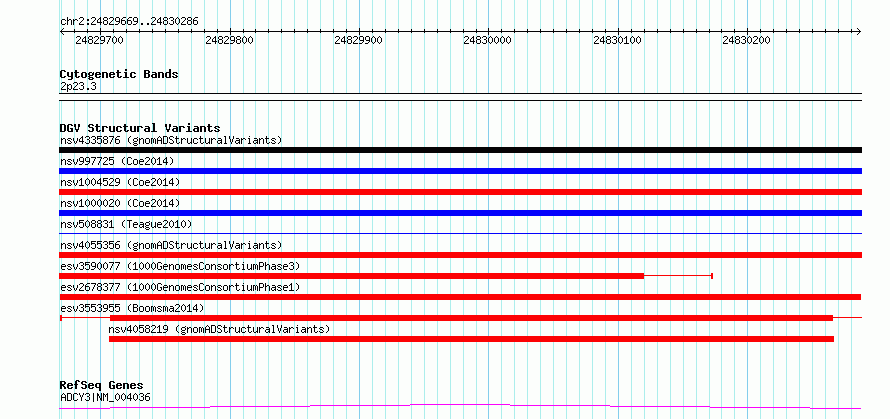Click ruler position label 24830200

pos(746,40)
